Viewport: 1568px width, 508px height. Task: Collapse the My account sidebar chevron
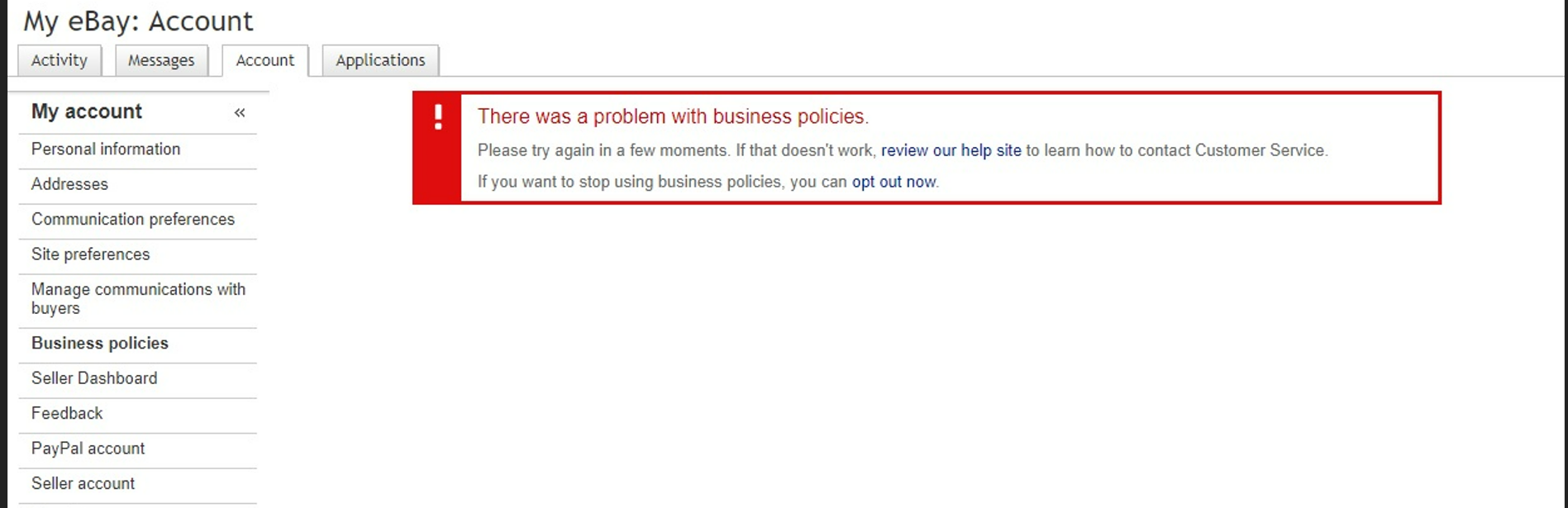[x=240, y=112]
